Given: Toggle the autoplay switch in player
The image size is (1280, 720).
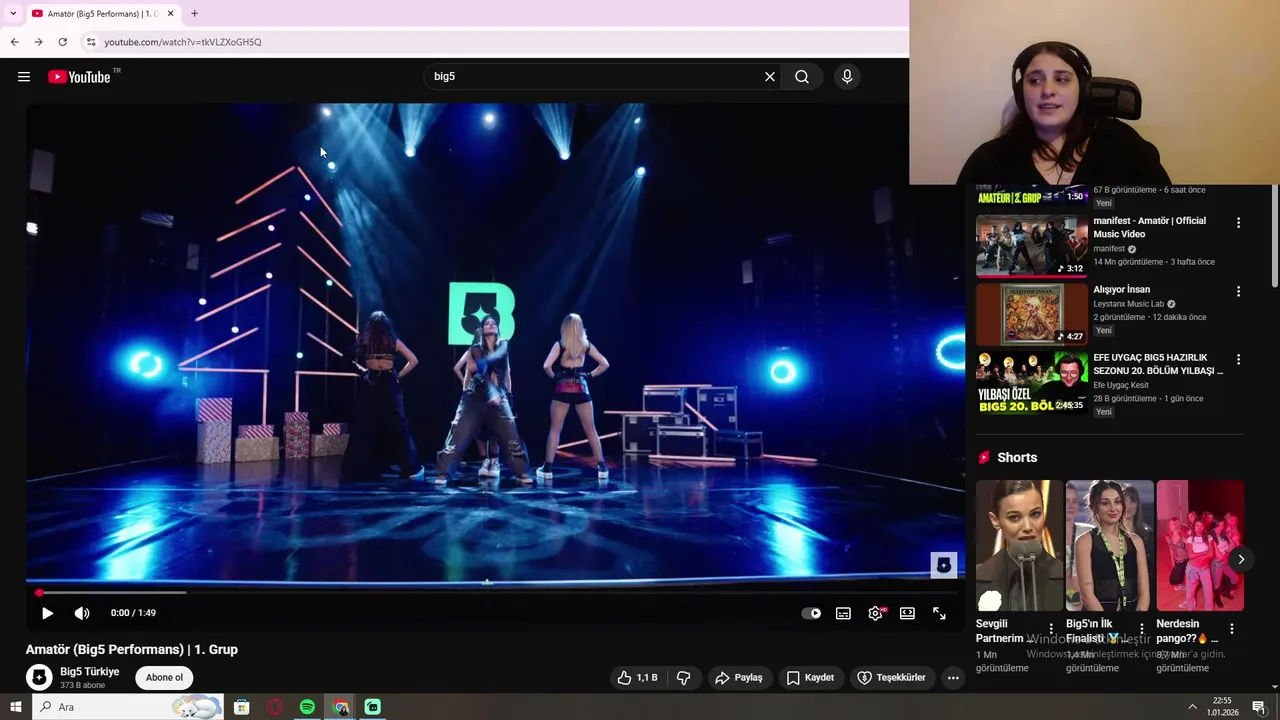Looking at the screenshot, I should [811, 613].
